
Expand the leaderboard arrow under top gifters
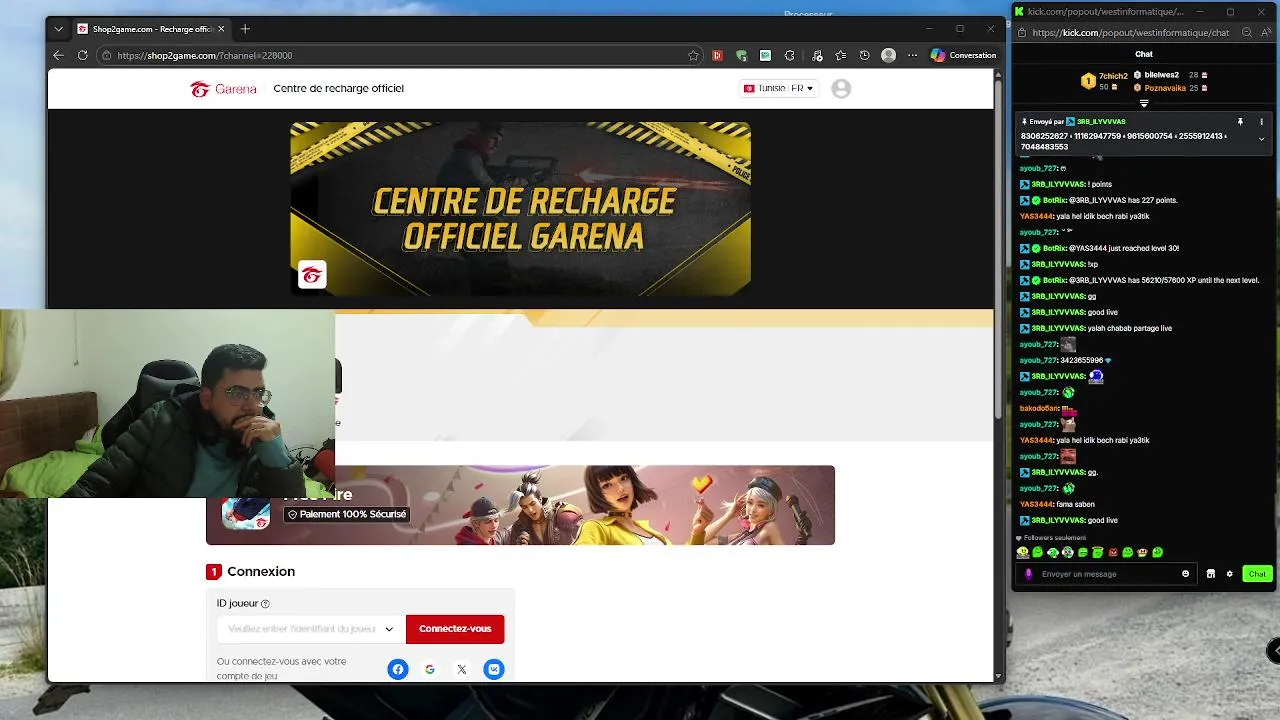coord(1144,103)
